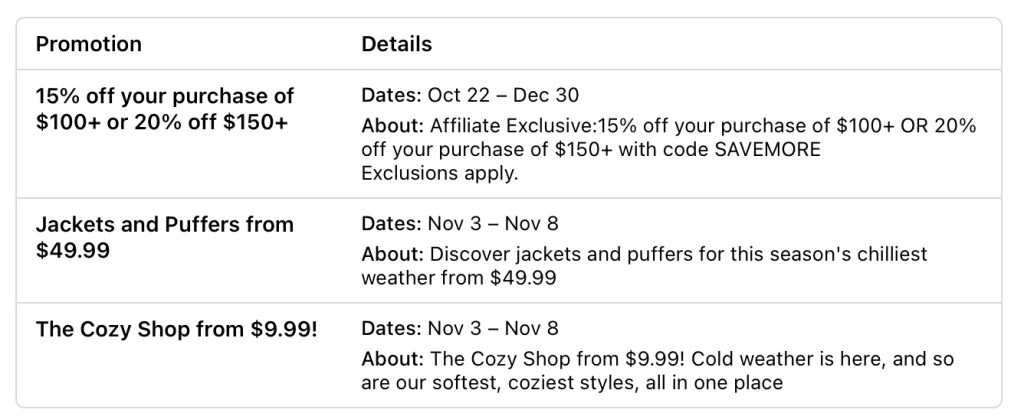
Task: Click the Cozy Shop Nov 3 – Nov 8 dates
Action: coord(493,328)
